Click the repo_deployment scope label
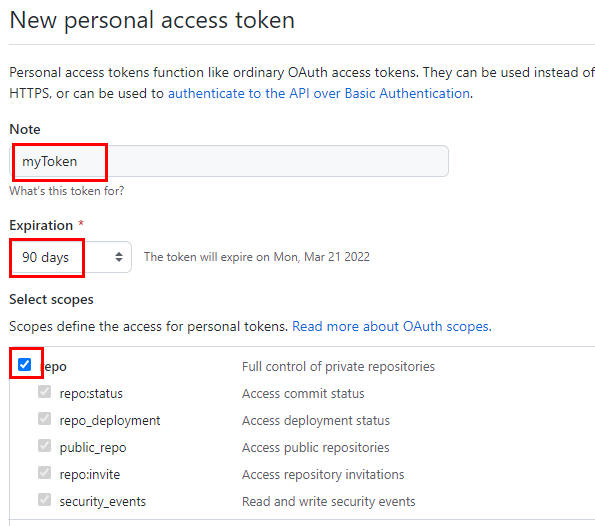The height and width of the screenshot is (526, 595). (110, 421)
